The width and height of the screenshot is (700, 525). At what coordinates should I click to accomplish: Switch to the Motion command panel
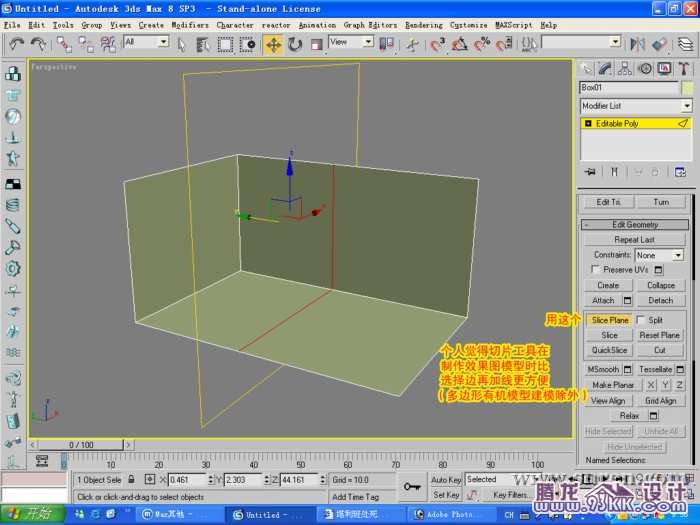[645, 69]
